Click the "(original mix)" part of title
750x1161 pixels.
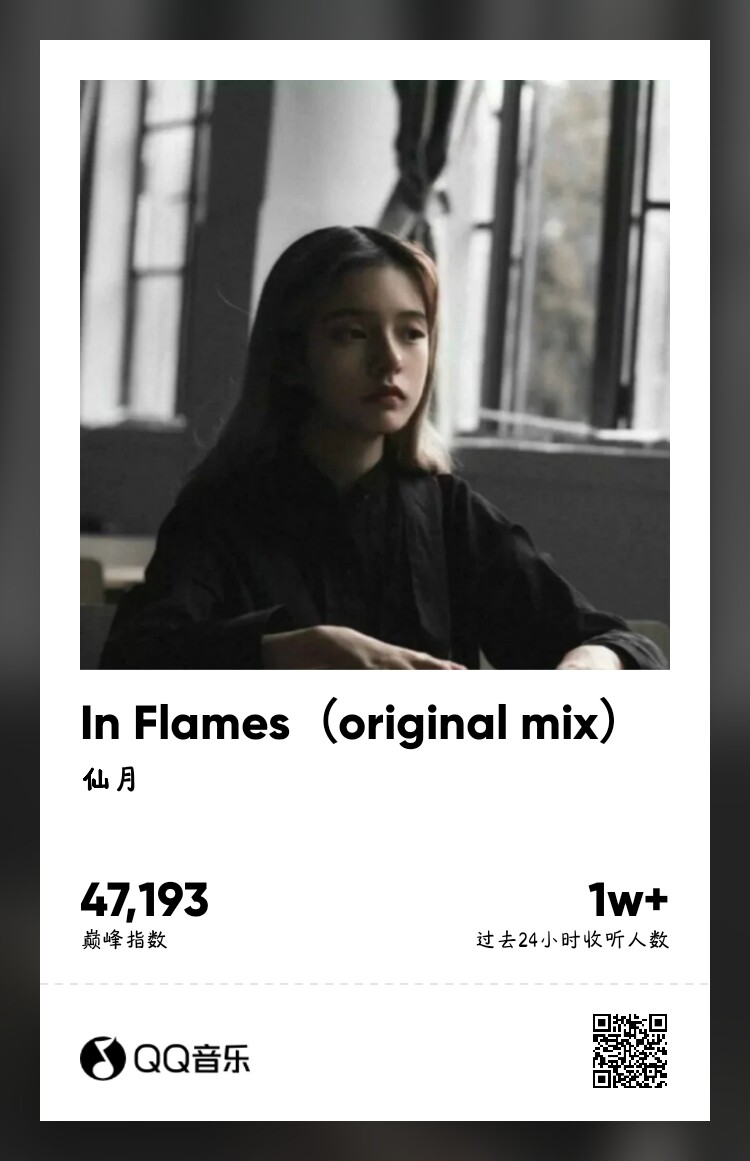(x=468, y=724)
